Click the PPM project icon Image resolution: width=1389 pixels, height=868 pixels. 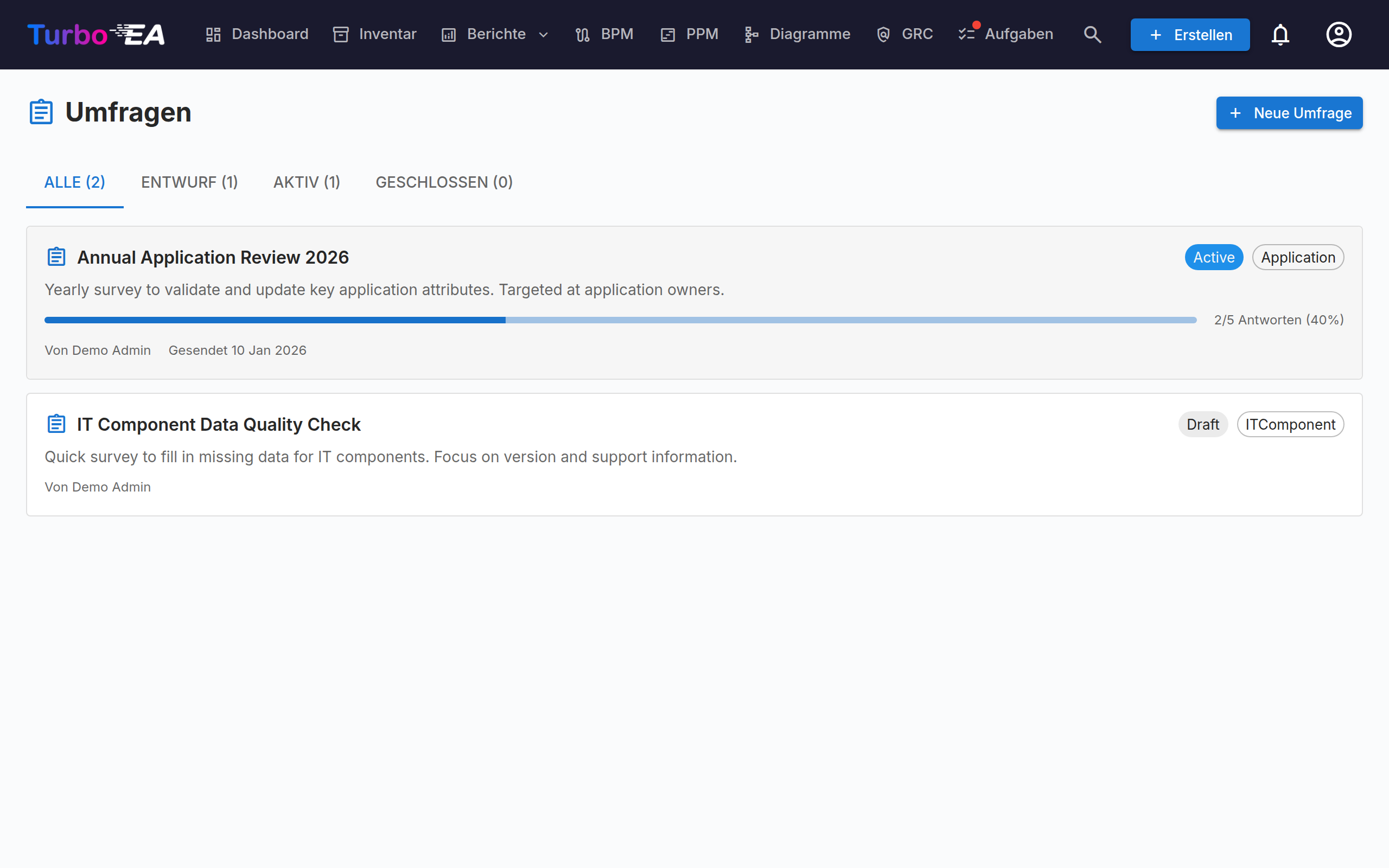(x=667, y=34)
